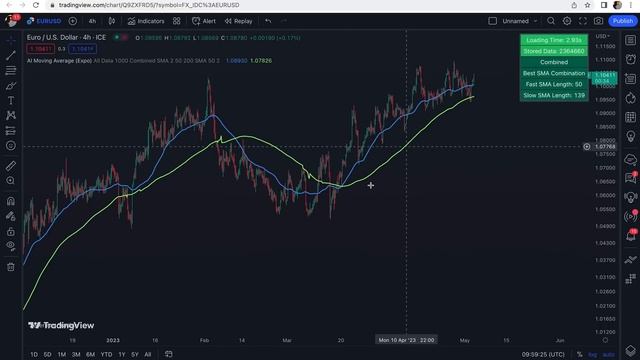Open the Watchlist panel icon
640x360 pixels.
coord(631,40)
